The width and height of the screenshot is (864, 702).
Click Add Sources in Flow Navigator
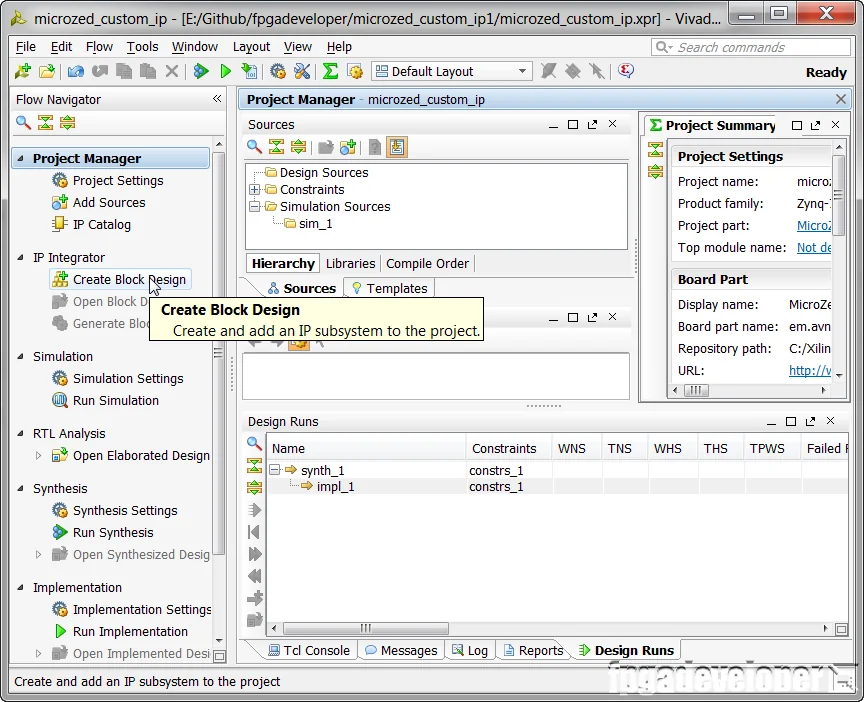[98, 203]
